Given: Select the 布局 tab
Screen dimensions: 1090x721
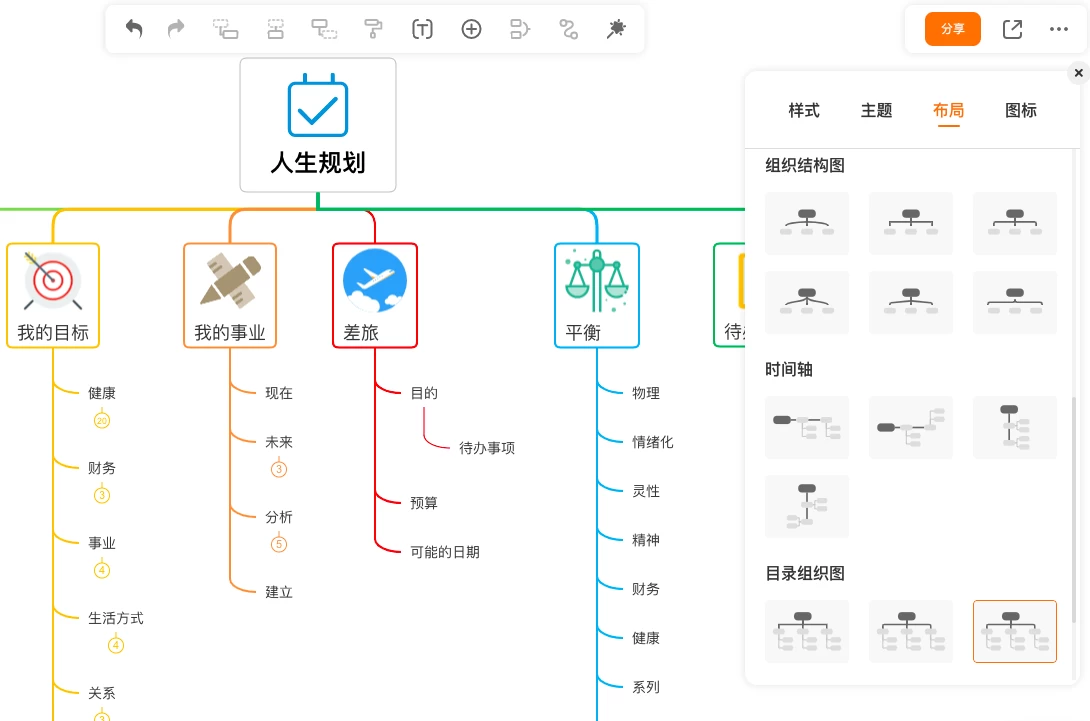Looking at the screenshot, I should [x=948, y=110].
